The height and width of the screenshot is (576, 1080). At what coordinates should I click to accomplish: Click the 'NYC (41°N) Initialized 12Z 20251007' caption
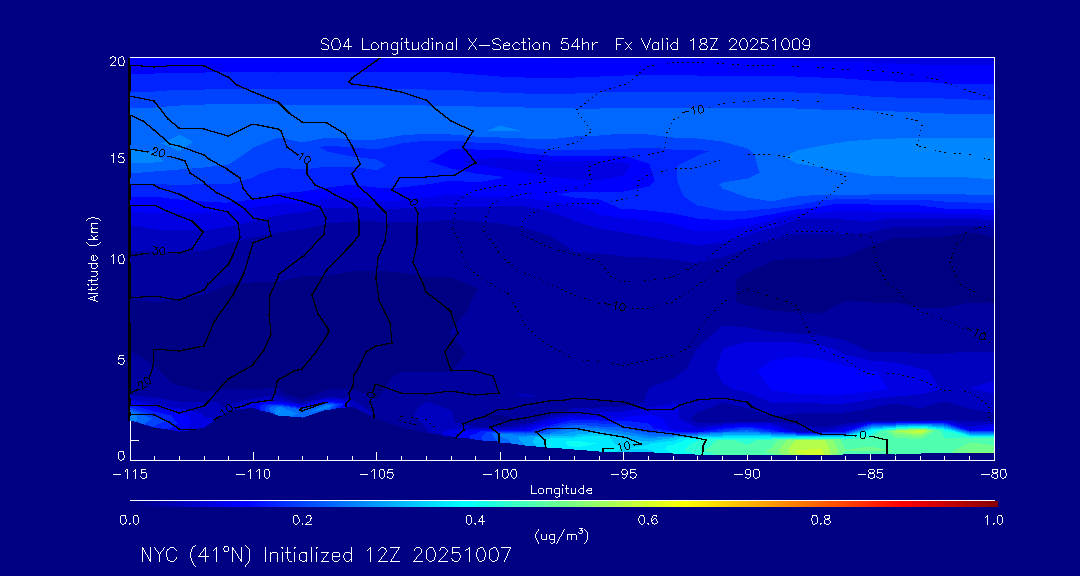326,556
